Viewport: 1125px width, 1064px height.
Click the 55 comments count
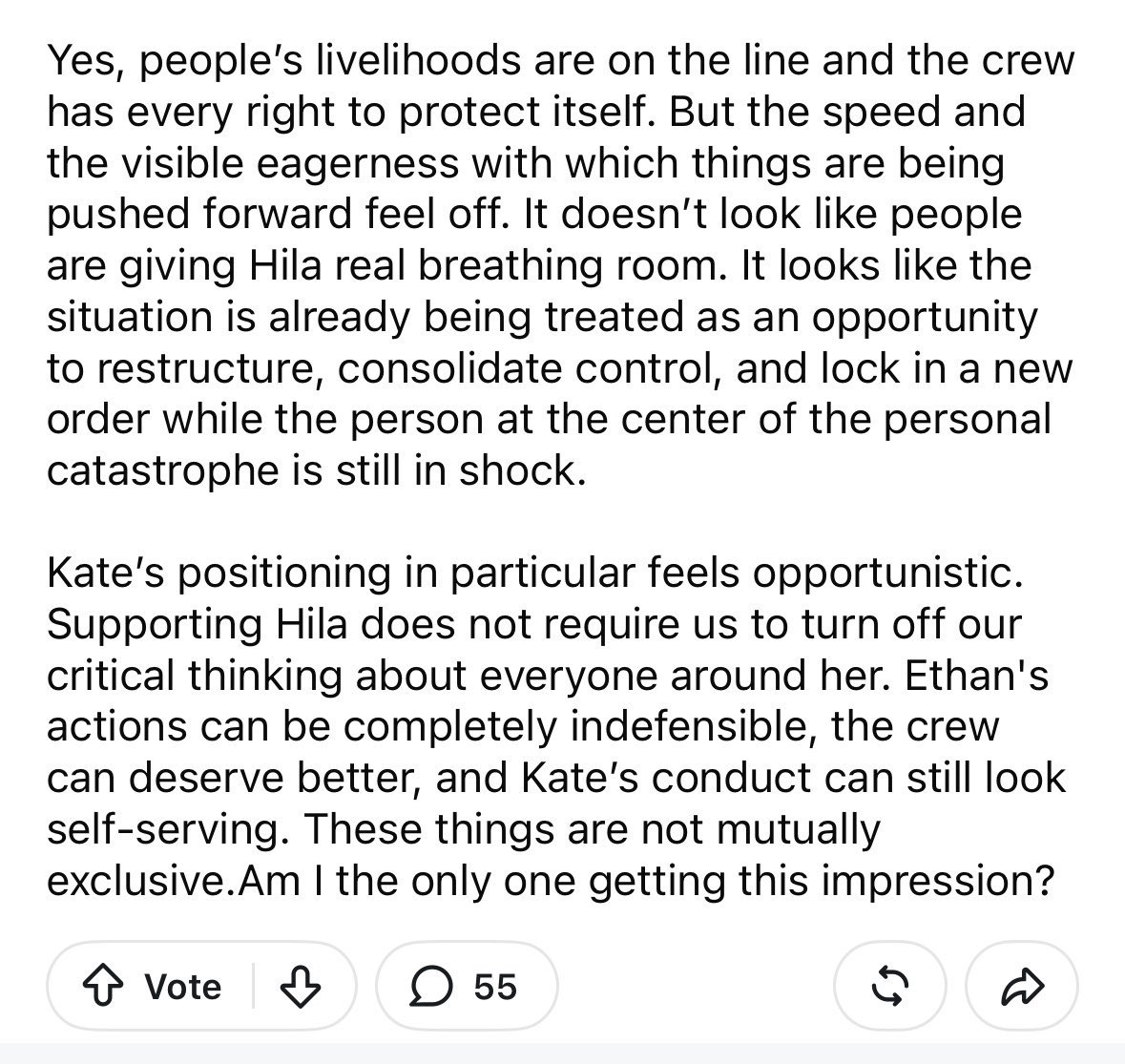click(495, 988)
